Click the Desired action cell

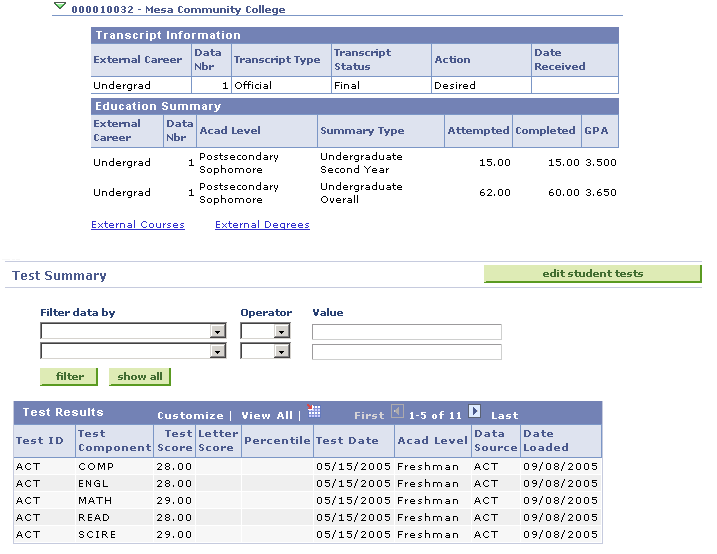coord(481,85)
